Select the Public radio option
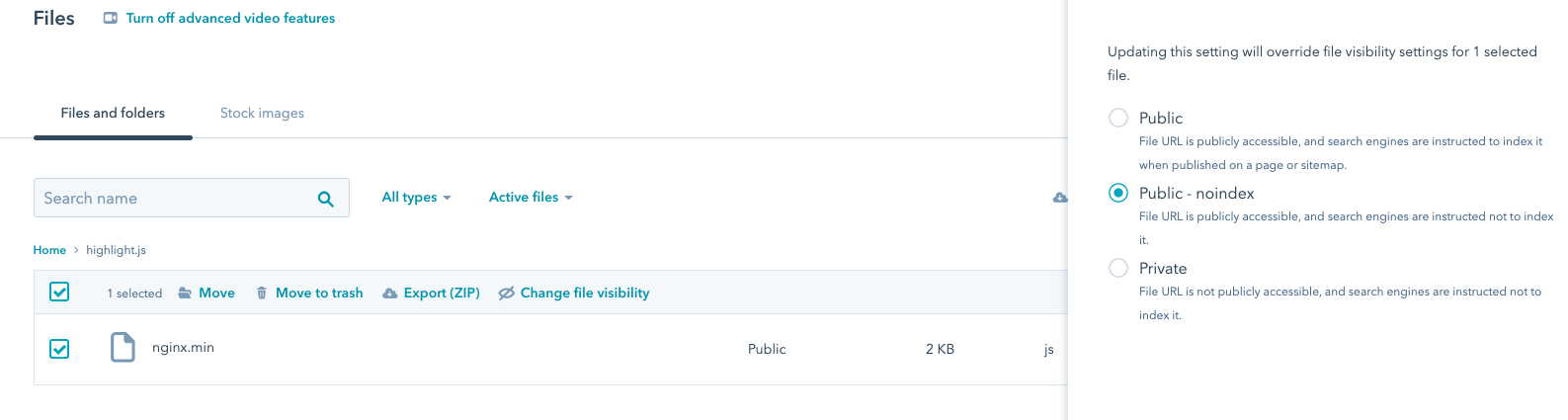Screen dimensions: 1568x420 coord(1118,118)
